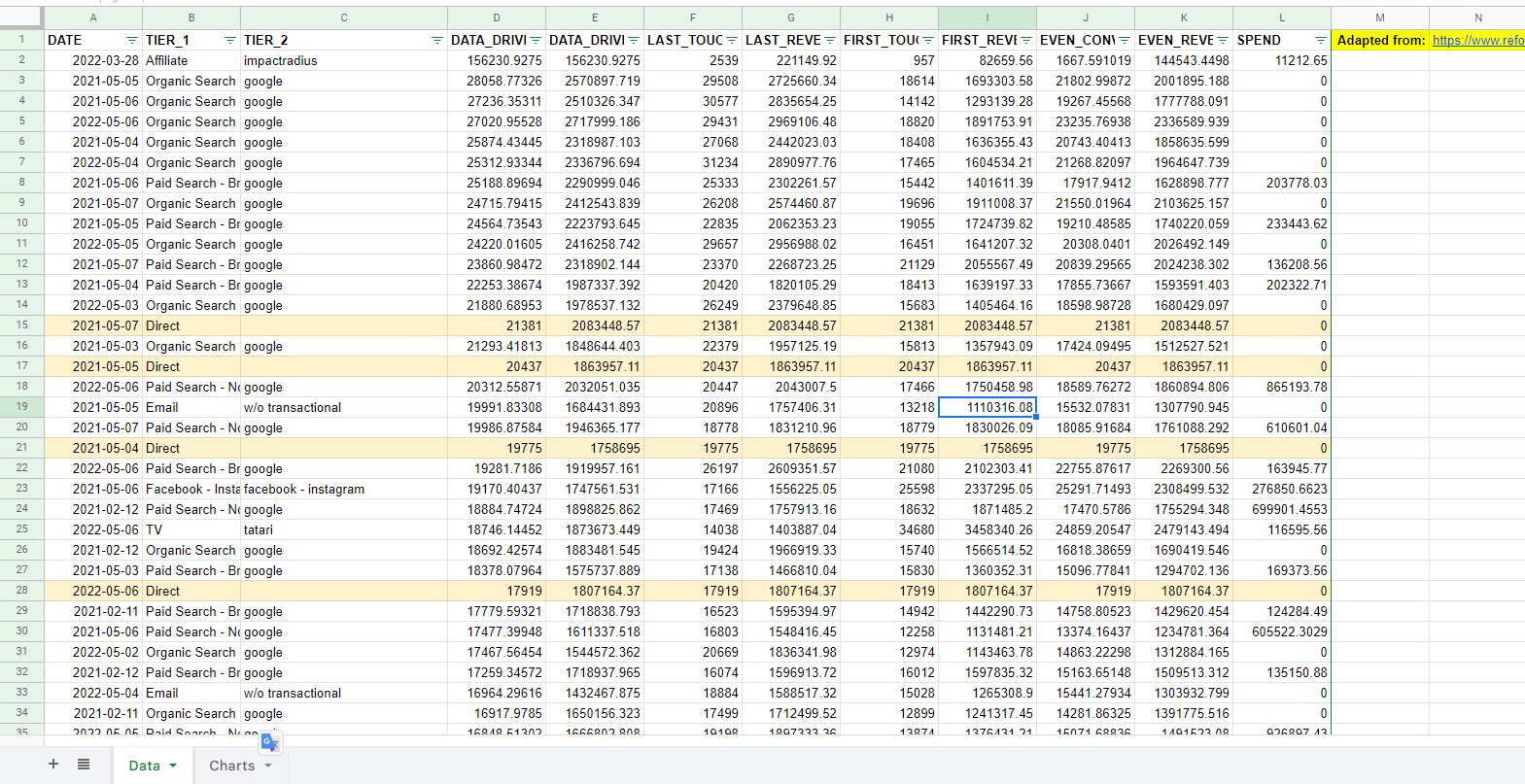Click the Google Translate floating icon
Screen dimensions: 1525x784
coord(270,743)
